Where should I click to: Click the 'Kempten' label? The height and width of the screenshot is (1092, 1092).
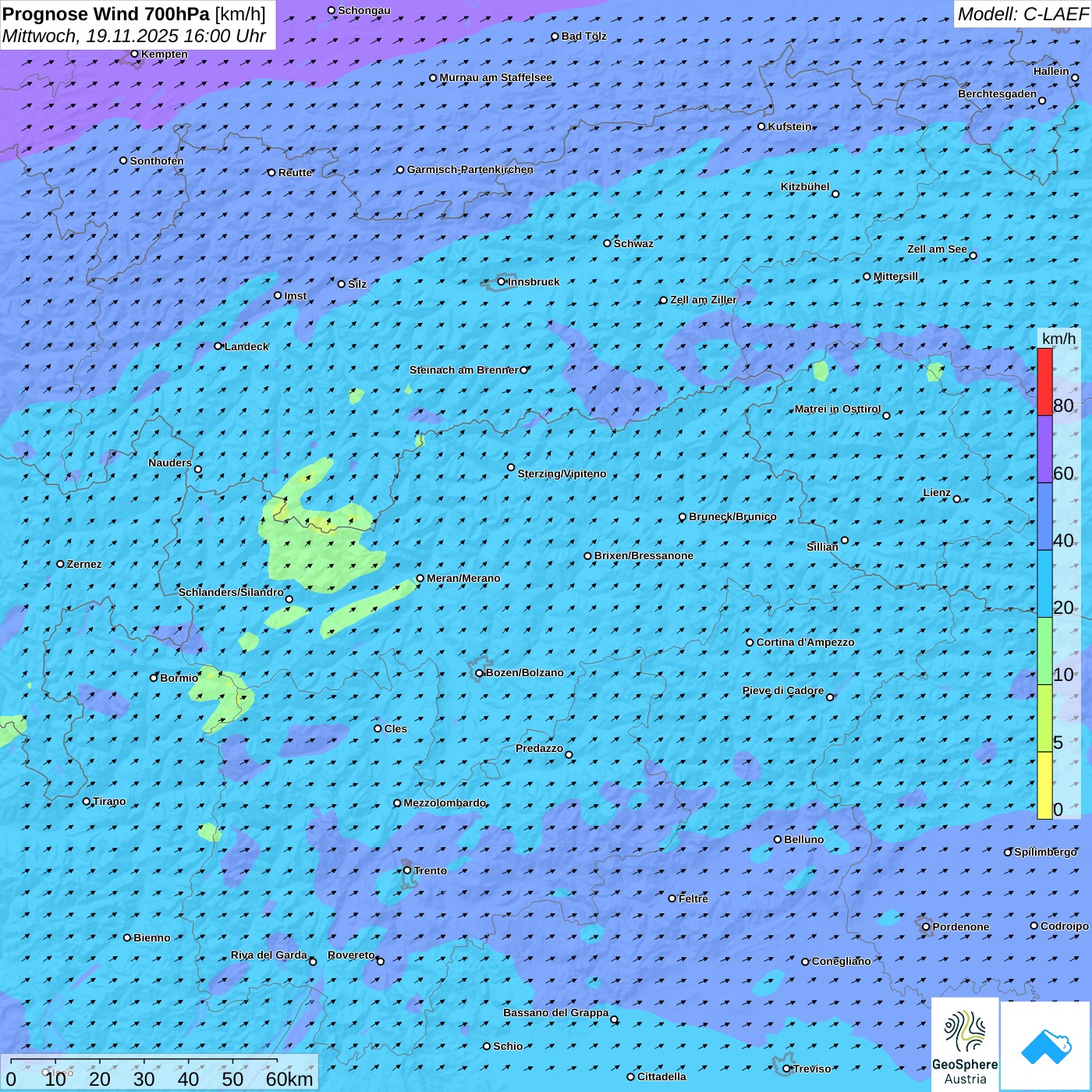pyautogui.click(x=165, y=54)
